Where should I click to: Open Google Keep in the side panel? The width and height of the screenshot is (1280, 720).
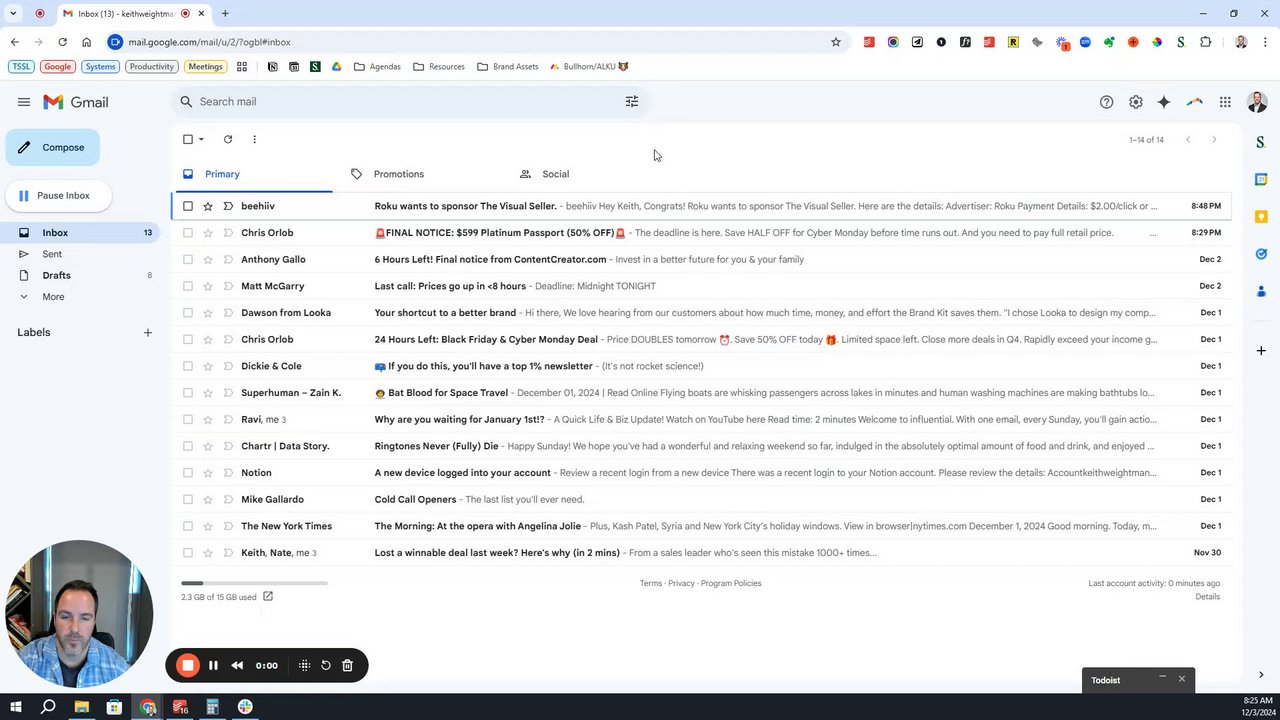(x=1261, y=216)
